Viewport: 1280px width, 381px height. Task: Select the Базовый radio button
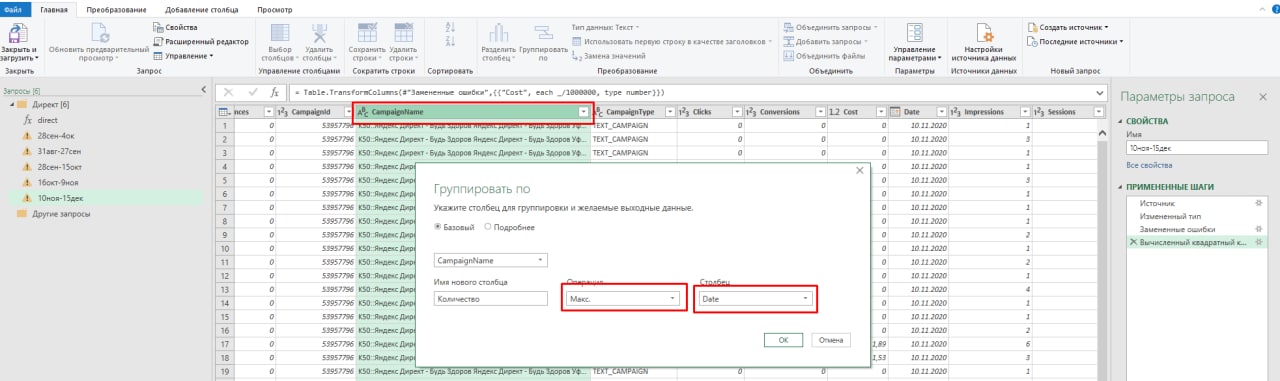click(437, 227)
